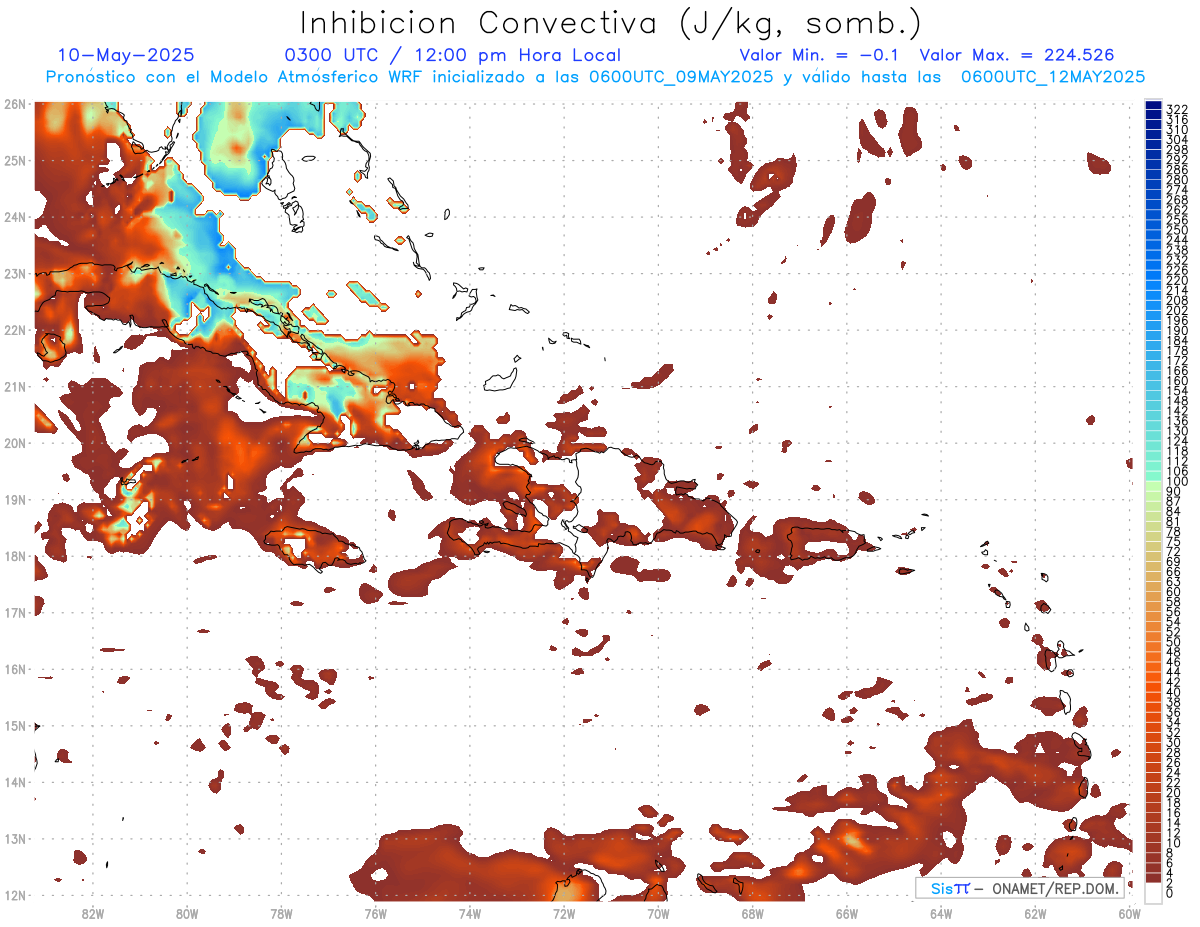1200x927 pixels.
Task: Click the title "Inhibicion Convectiva (J/kg, somb.)"
Action: coord(611,24)
